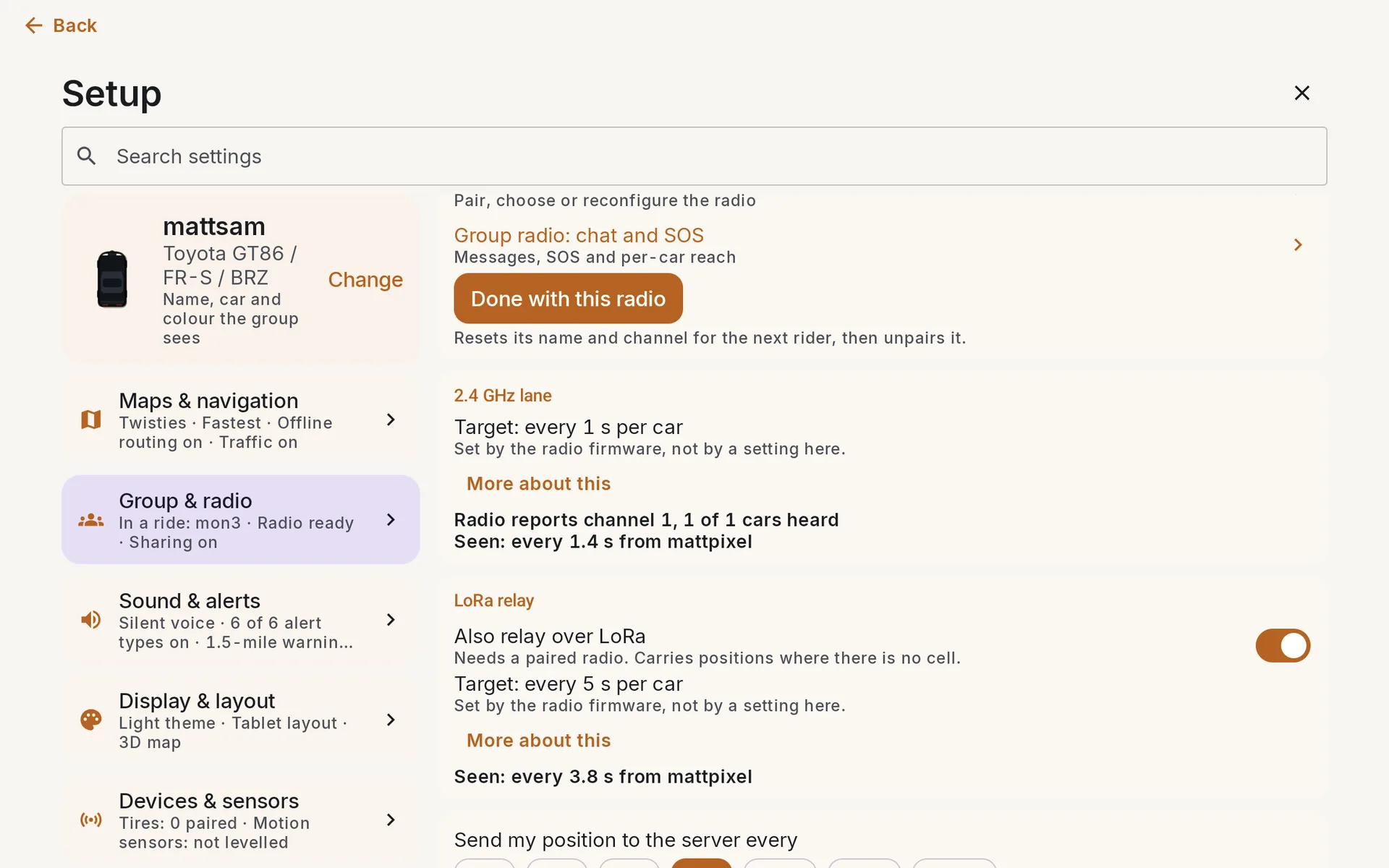Click 'Seen: every 1.4 s from mattpixel'
Screen dimensions: 1389x868
[603, 541]
